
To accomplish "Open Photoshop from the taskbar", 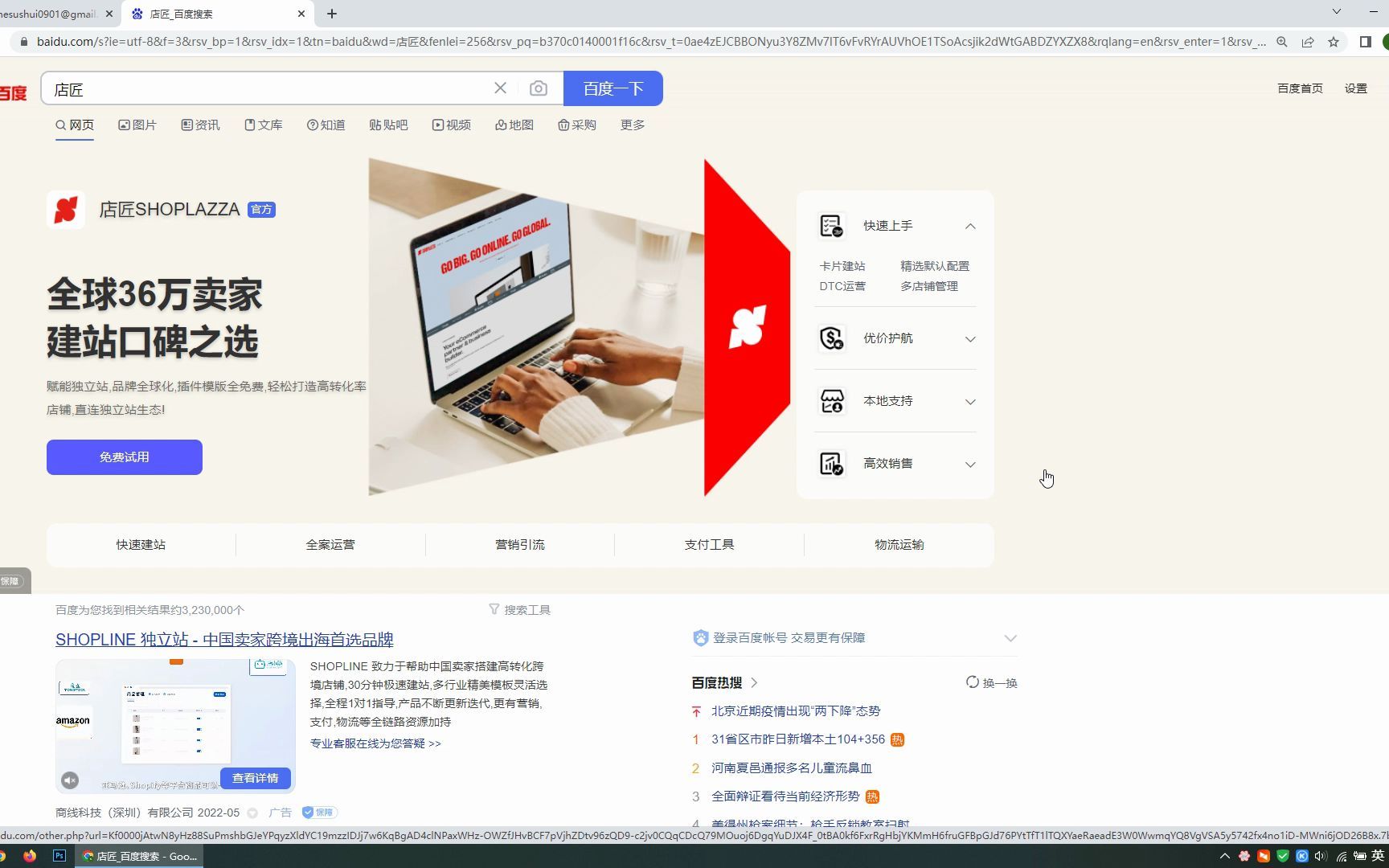I will pos(59,856).
